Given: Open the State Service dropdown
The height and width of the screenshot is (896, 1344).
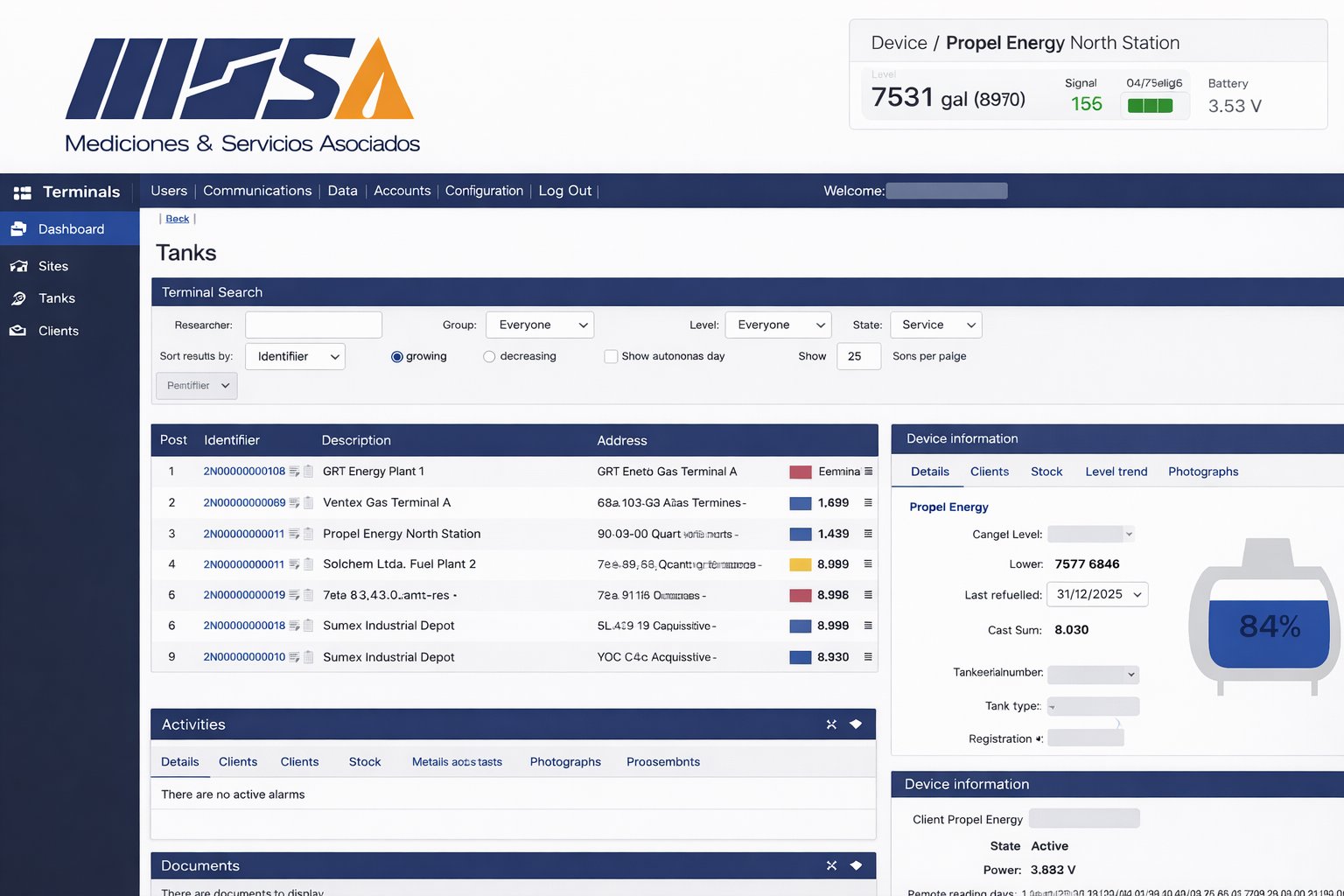Looking at the screenshot, I should pos(935,325).
